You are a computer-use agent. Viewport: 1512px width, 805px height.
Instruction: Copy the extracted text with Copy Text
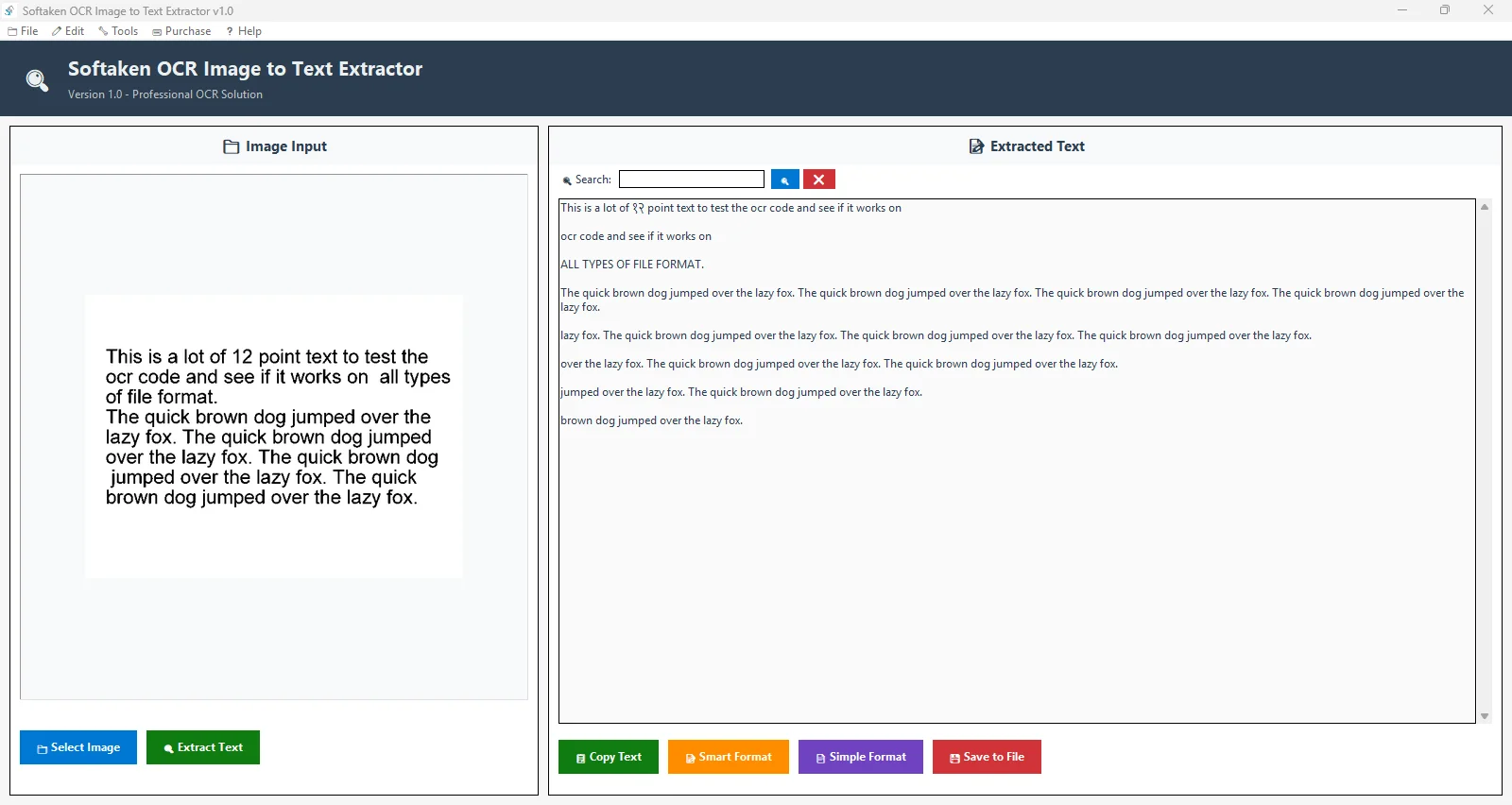click(x=609, y=757)
